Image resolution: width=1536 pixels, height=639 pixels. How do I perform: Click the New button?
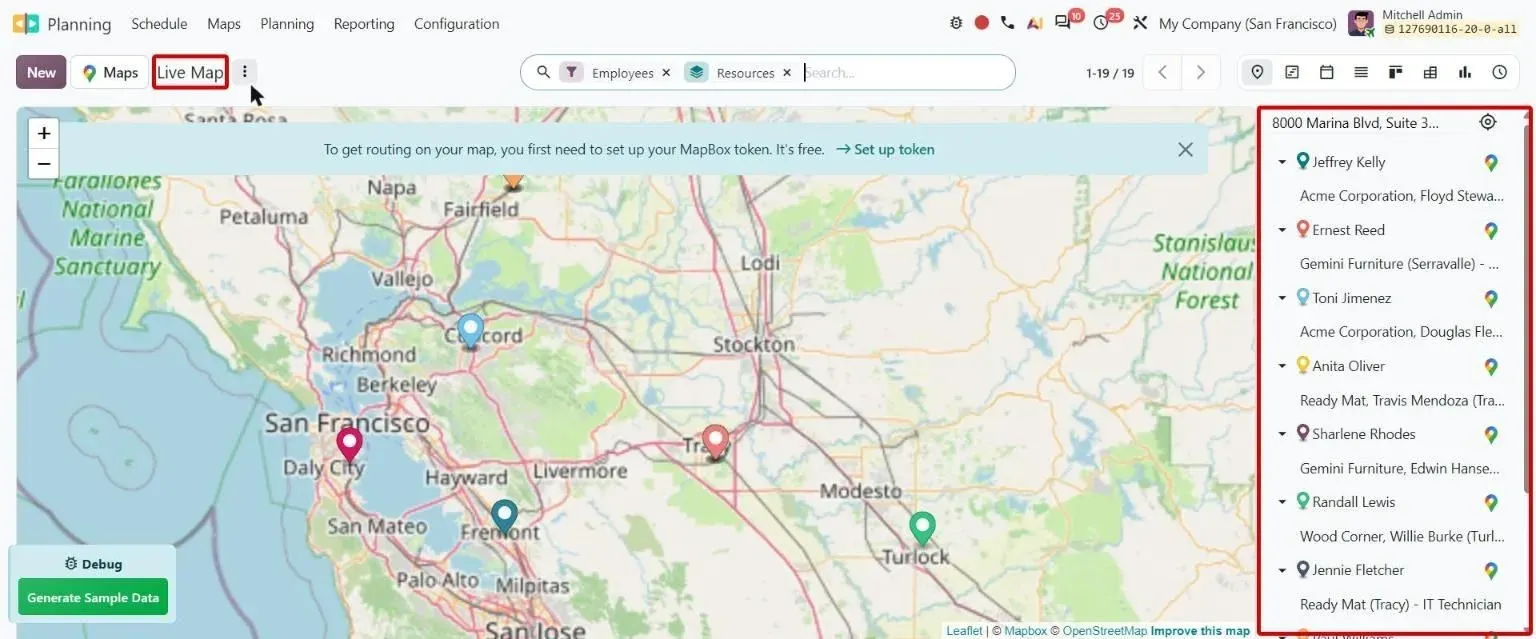point(41,72)
